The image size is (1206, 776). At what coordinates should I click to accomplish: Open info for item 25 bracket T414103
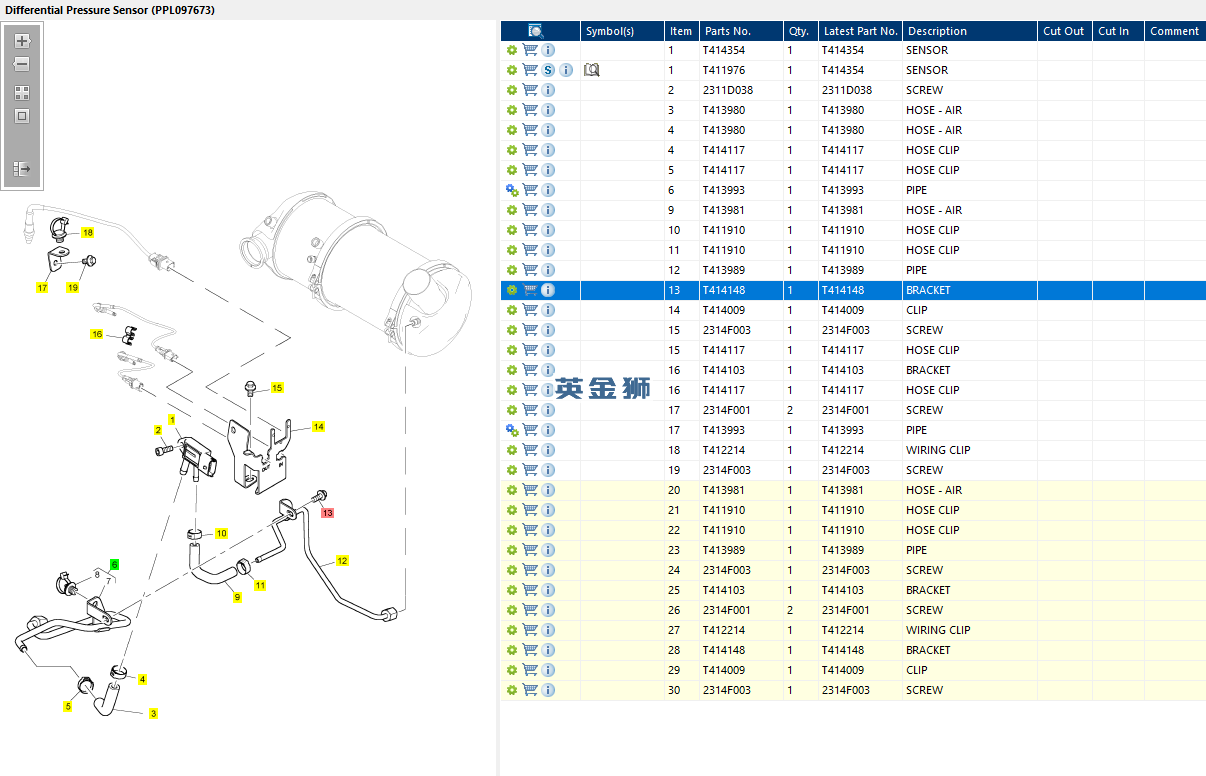[548, 590]
